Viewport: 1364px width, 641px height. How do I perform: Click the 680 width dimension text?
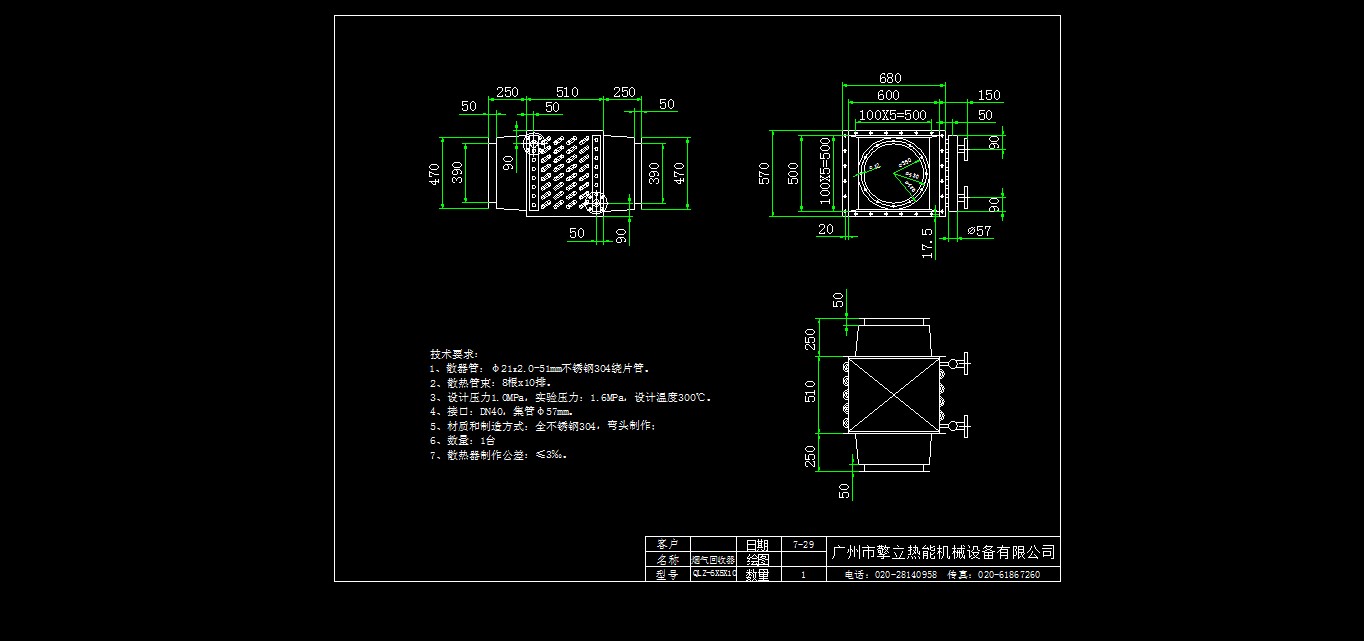pyautogui.click(x=889, y=78)
